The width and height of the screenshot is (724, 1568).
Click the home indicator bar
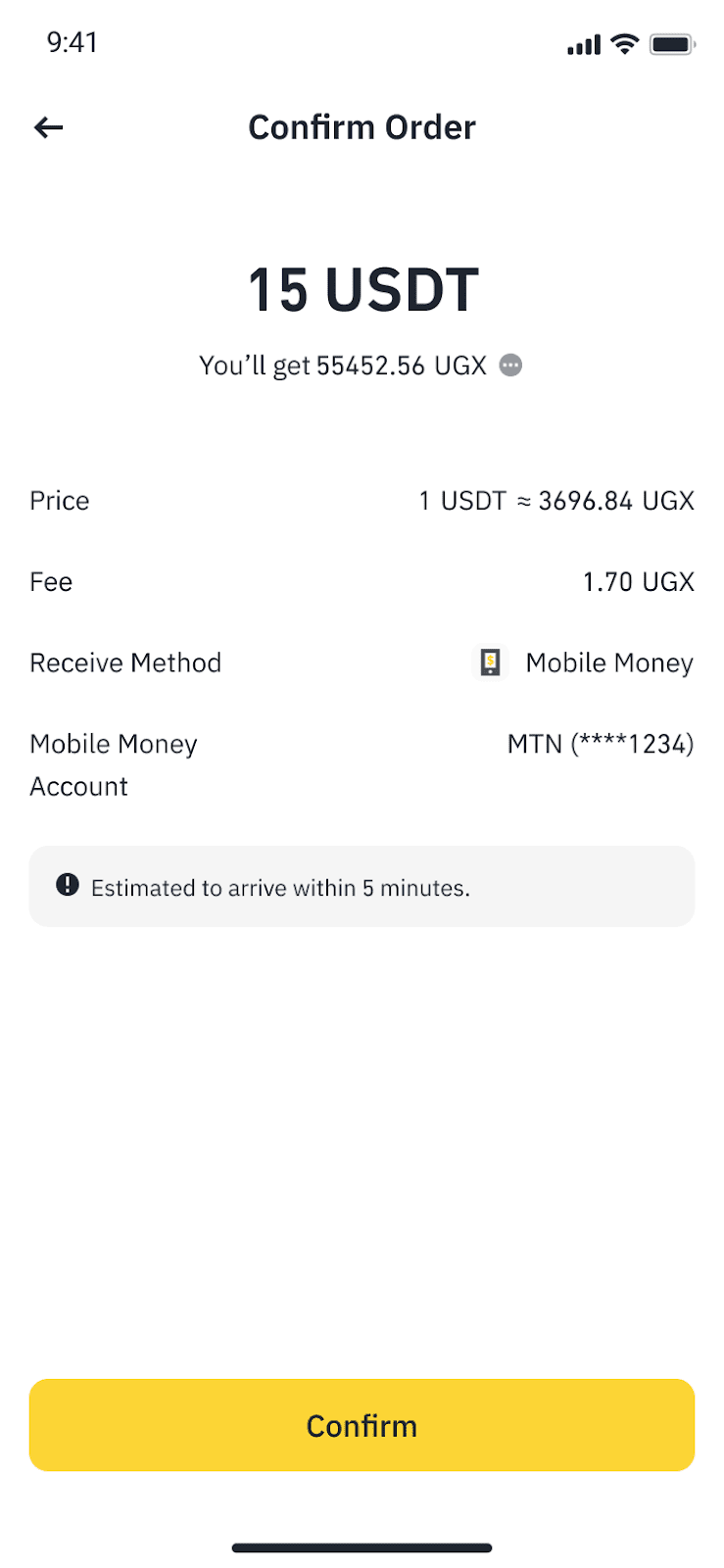362,1548
